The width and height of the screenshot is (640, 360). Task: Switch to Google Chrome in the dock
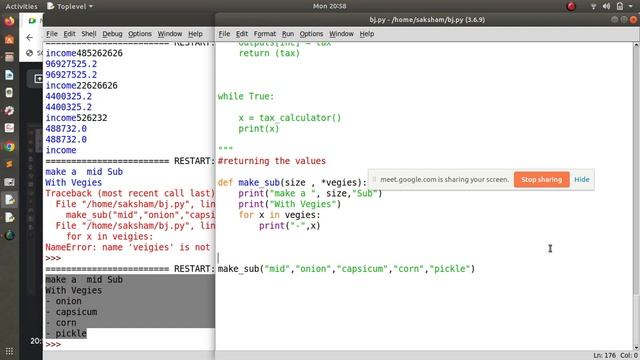coord(9,147)
